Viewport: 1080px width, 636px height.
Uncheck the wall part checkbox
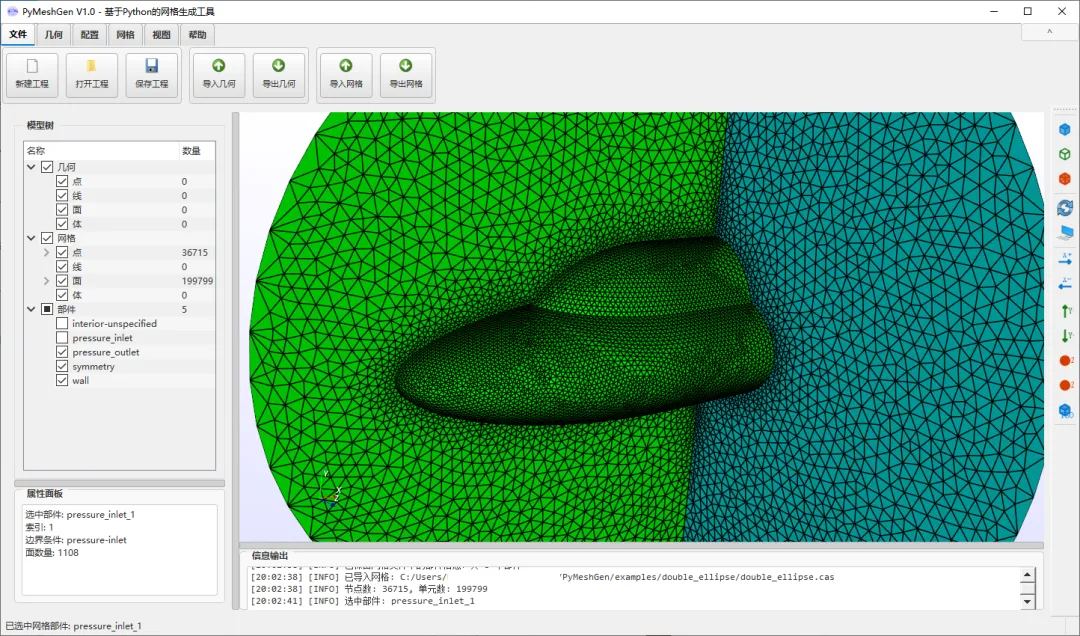click(63, 380)
